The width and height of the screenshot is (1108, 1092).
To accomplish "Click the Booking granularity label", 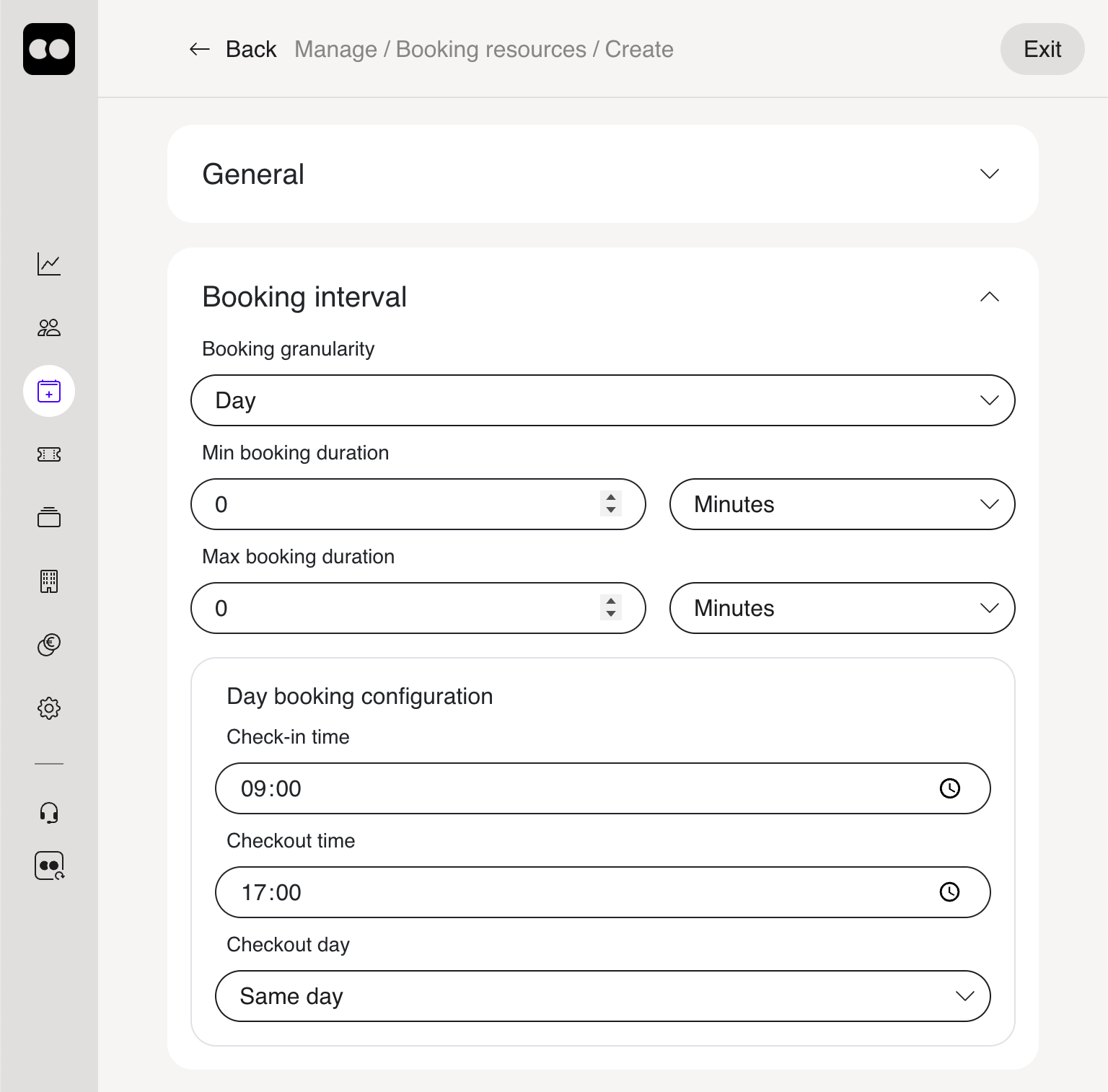I will click(289, 349).
